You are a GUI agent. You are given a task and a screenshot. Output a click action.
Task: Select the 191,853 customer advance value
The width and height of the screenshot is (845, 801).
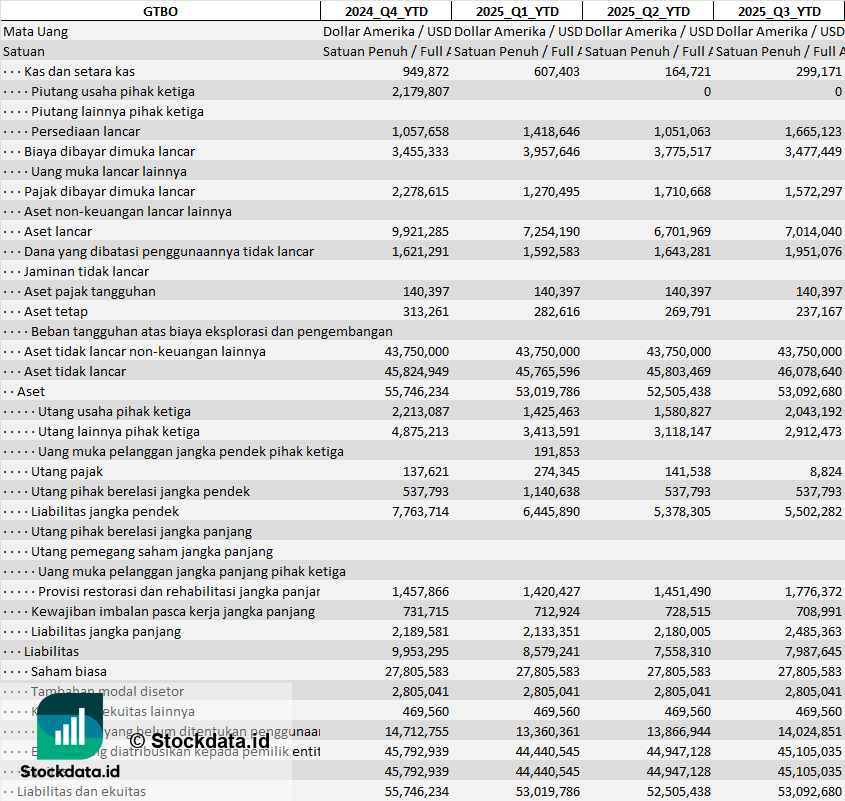[556, 451]
